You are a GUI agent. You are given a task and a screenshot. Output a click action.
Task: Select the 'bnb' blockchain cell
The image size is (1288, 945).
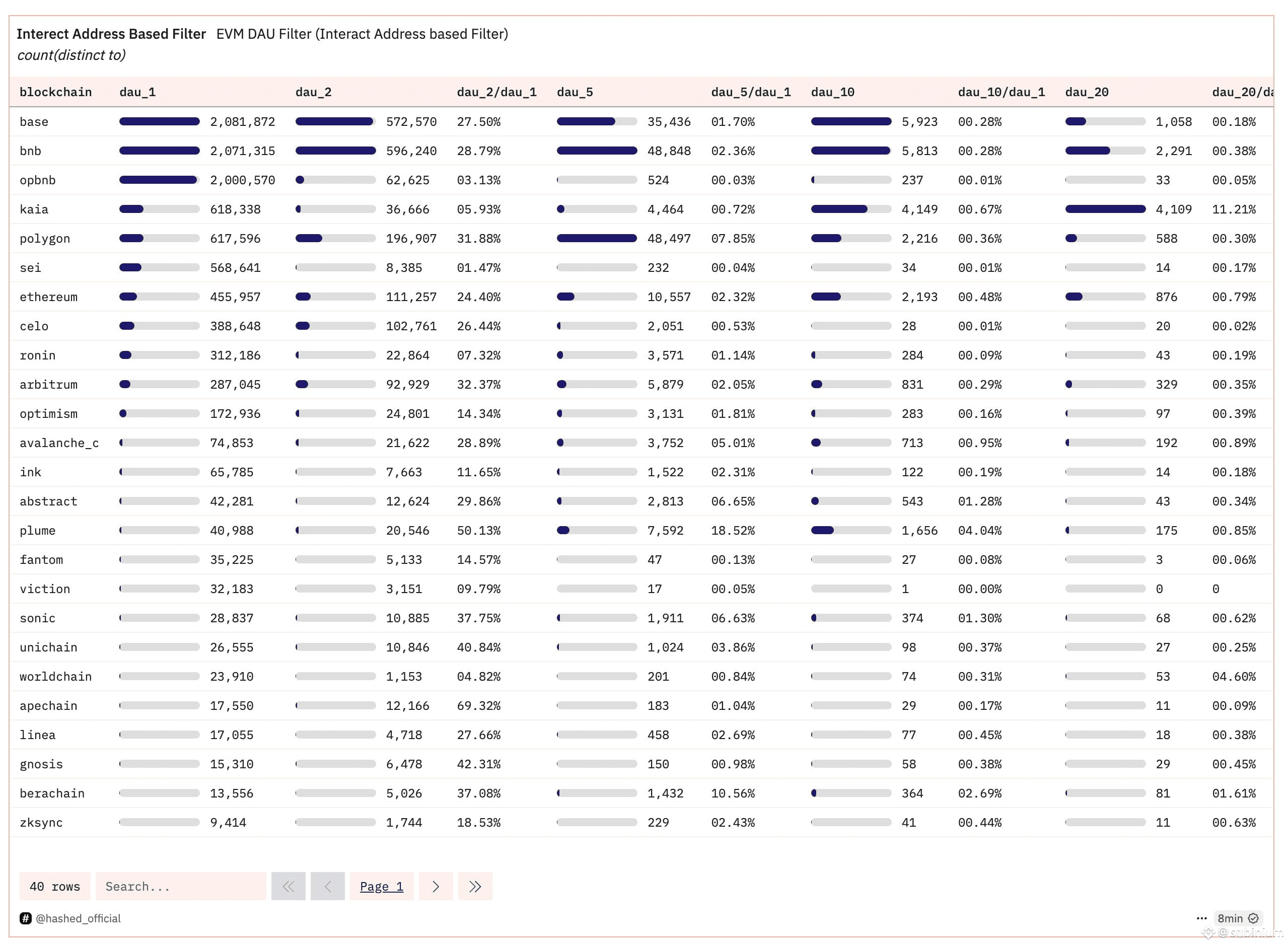coord(30,151)
